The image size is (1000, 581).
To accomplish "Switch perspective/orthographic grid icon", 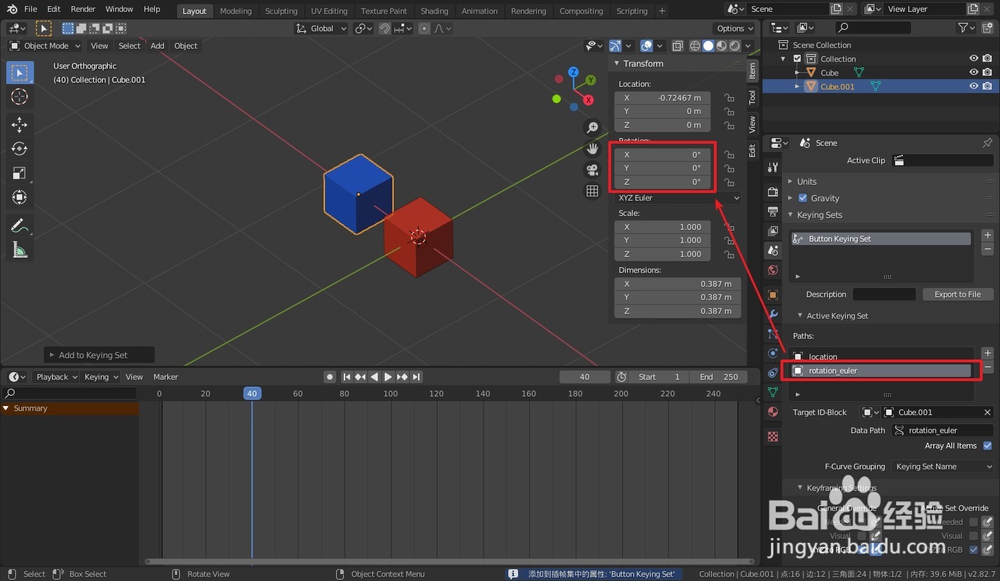I will (592, 191).
